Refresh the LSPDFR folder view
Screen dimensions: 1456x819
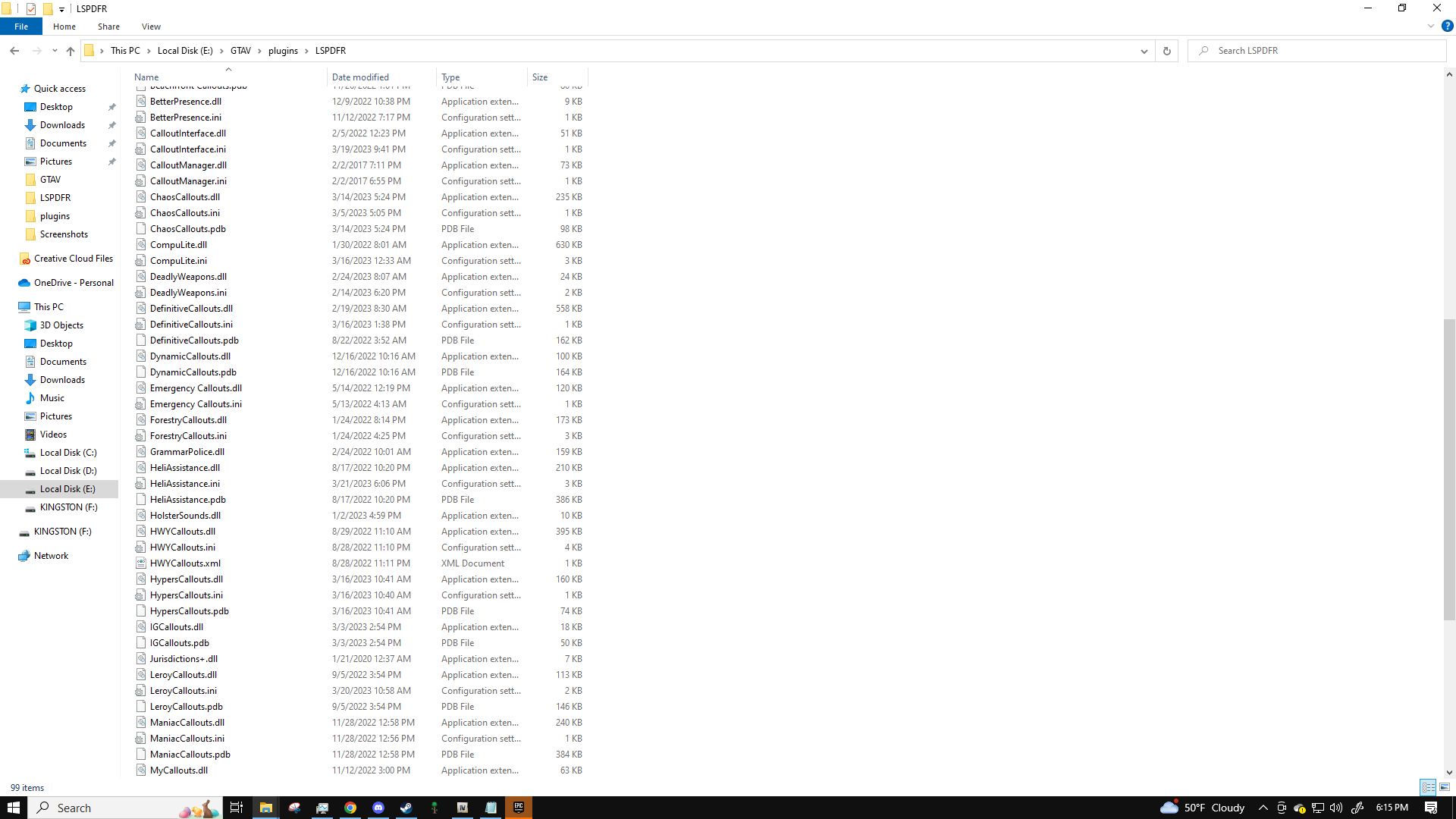[1166, 51]
